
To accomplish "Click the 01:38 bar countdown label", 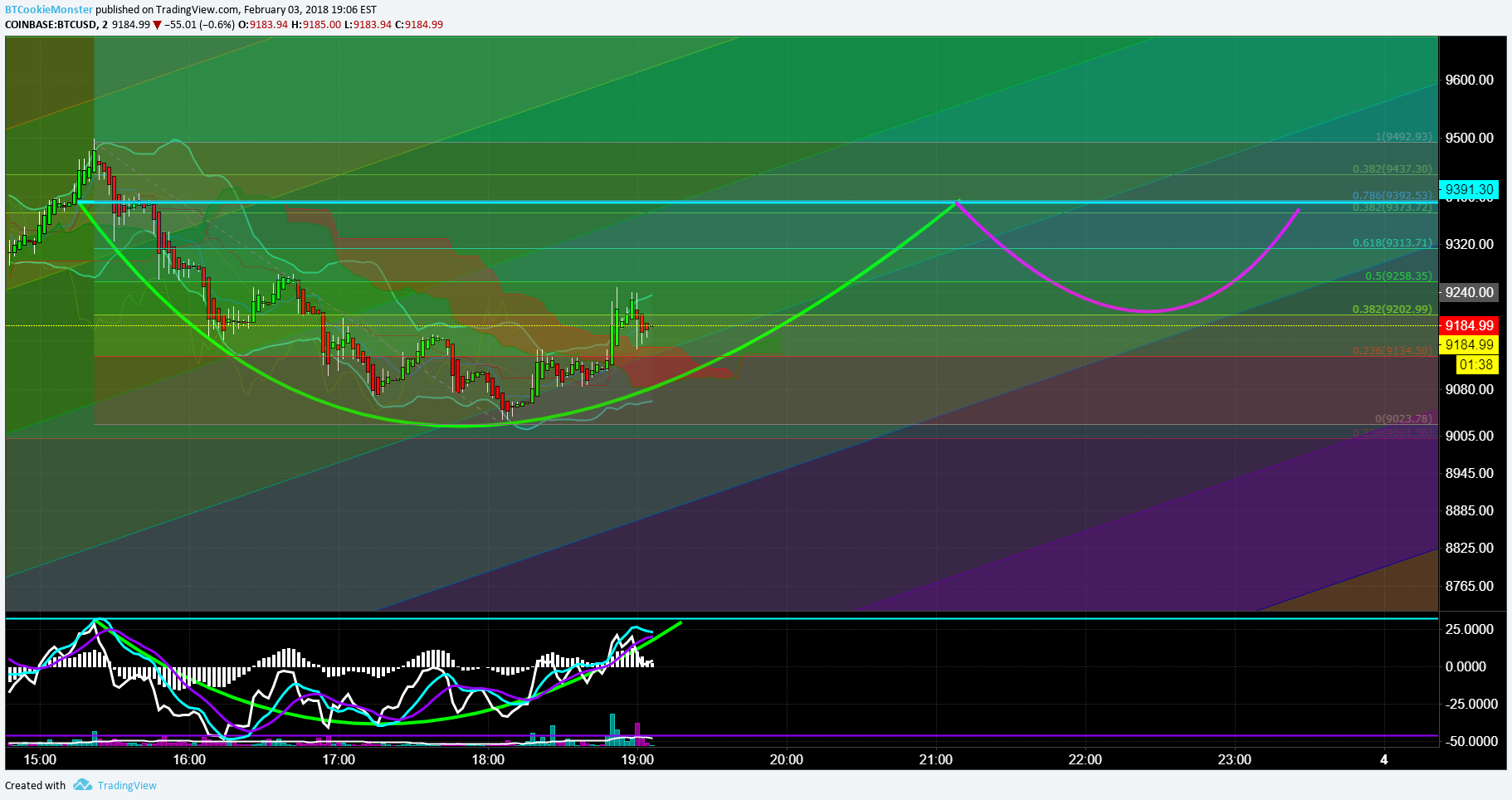I will [x=1476, y=364].
